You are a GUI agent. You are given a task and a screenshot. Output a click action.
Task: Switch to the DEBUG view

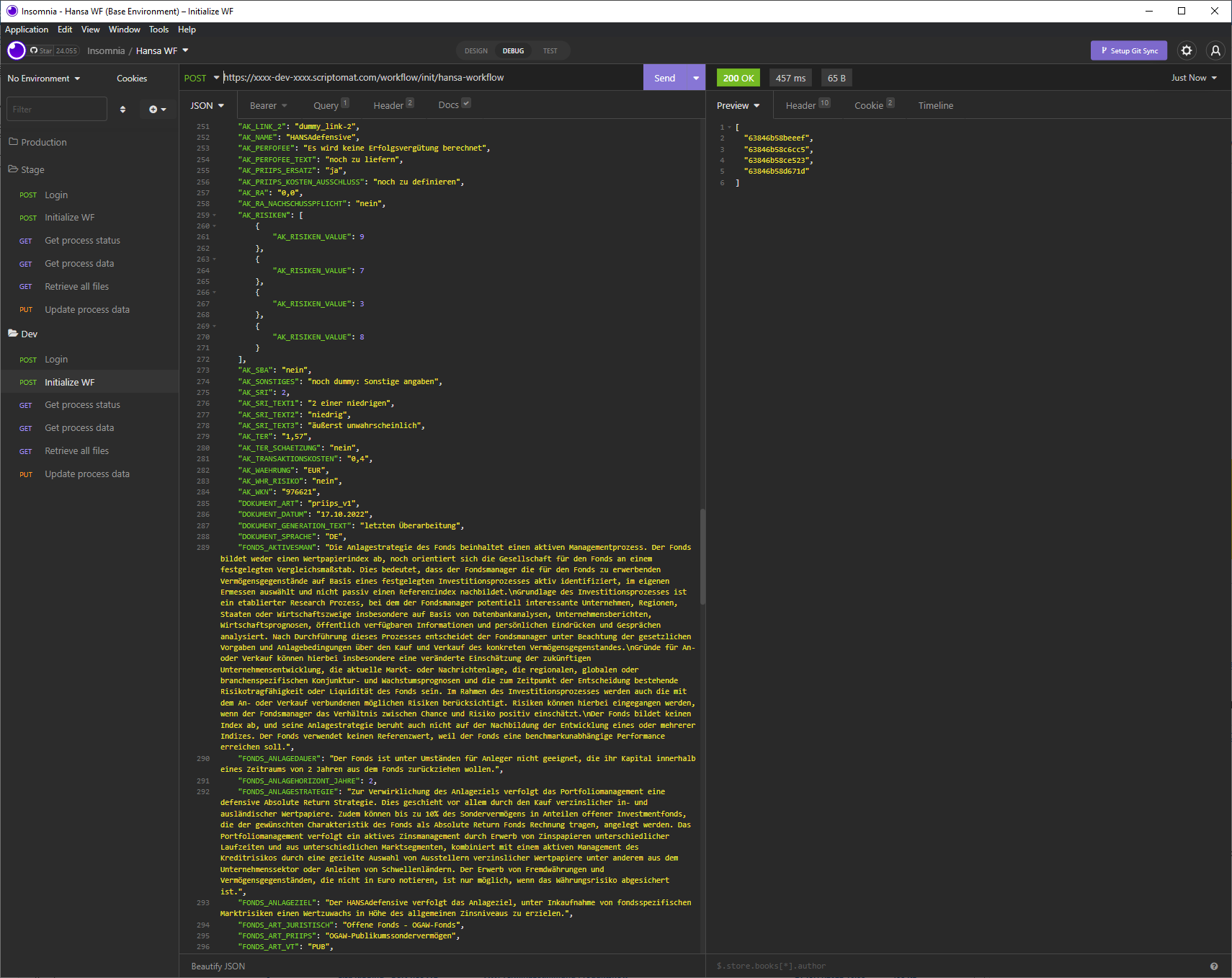click(x=513, y=51)
